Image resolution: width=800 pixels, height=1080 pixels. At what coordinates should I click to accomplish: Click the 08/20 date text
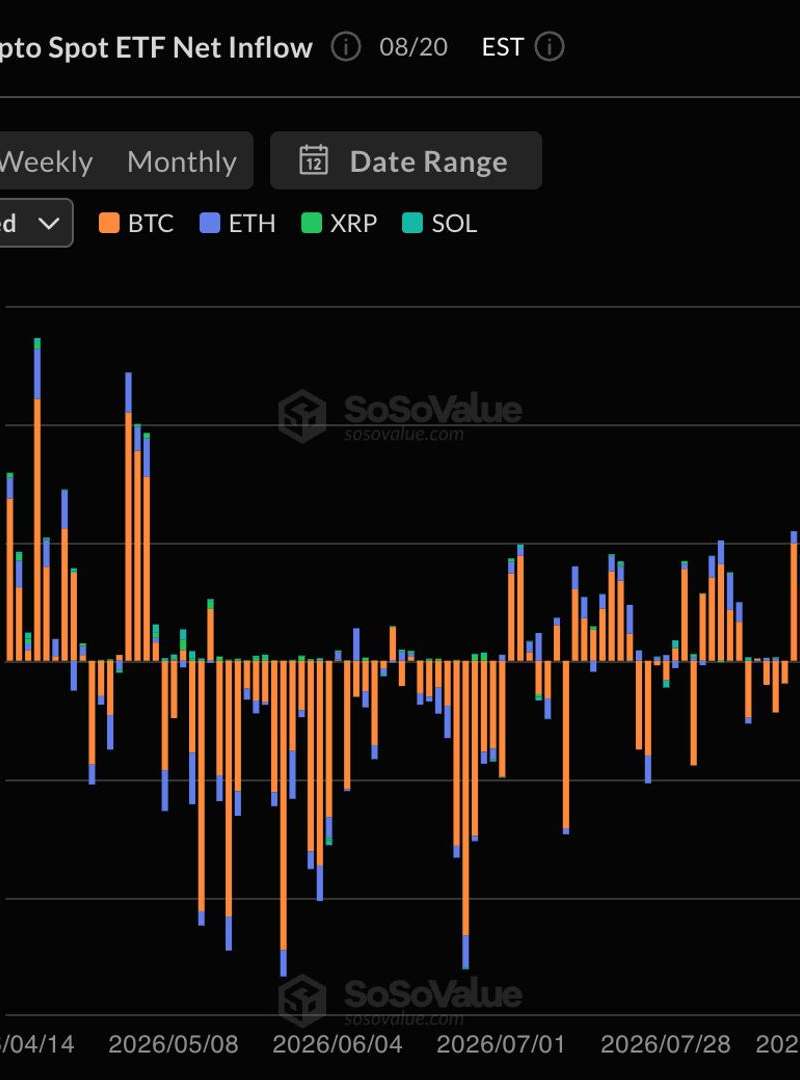click(413, 48)
